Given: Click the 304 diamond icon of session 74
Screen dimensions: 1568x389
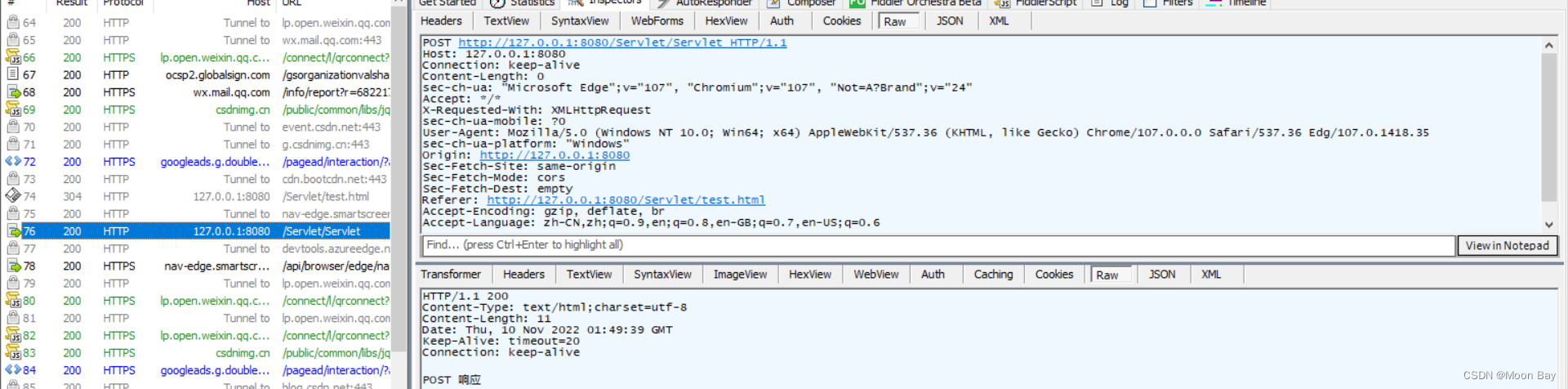Looking at the screenshot, I should [x=13, y=196].
